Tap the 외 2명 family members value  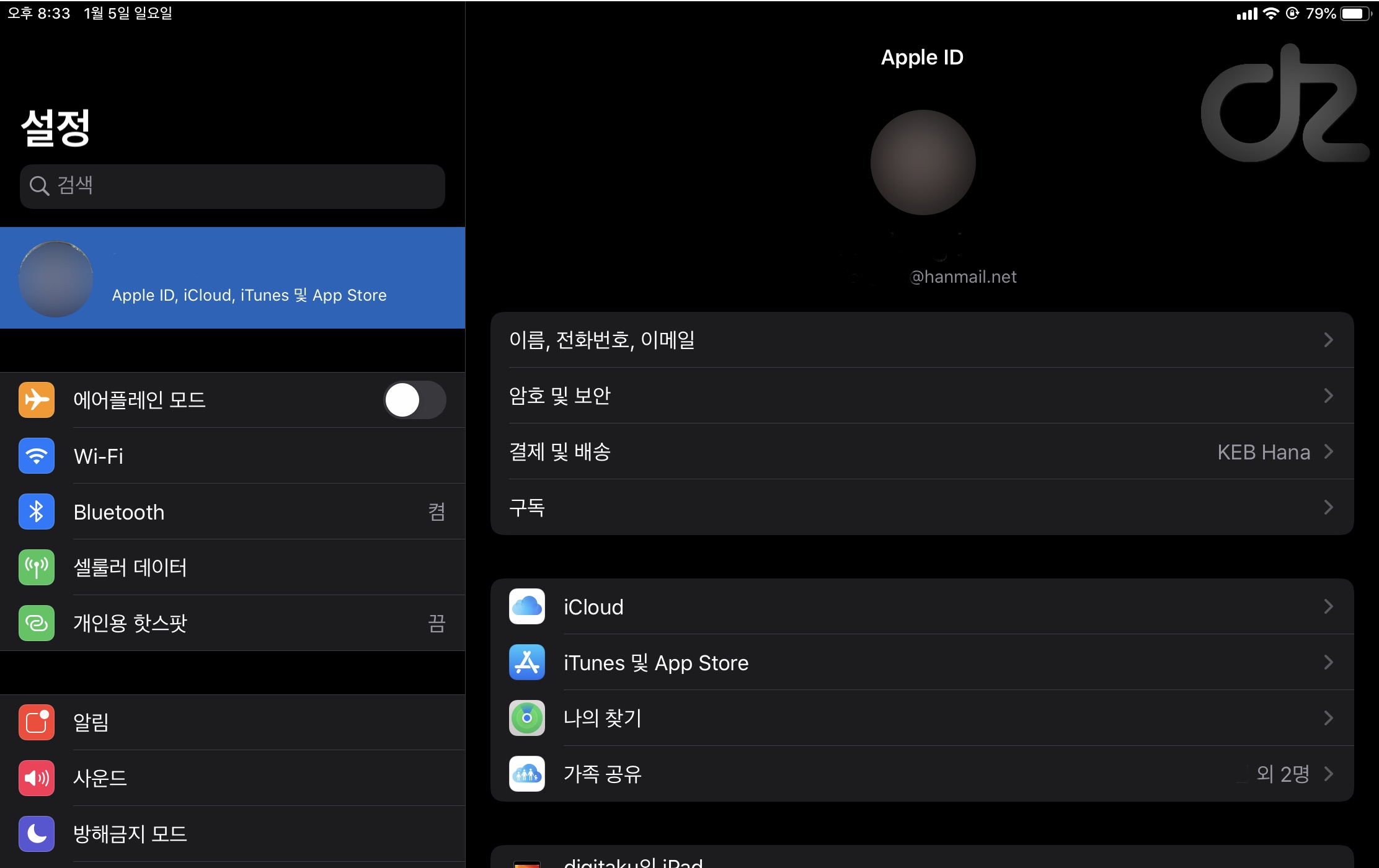[1282, 774]
